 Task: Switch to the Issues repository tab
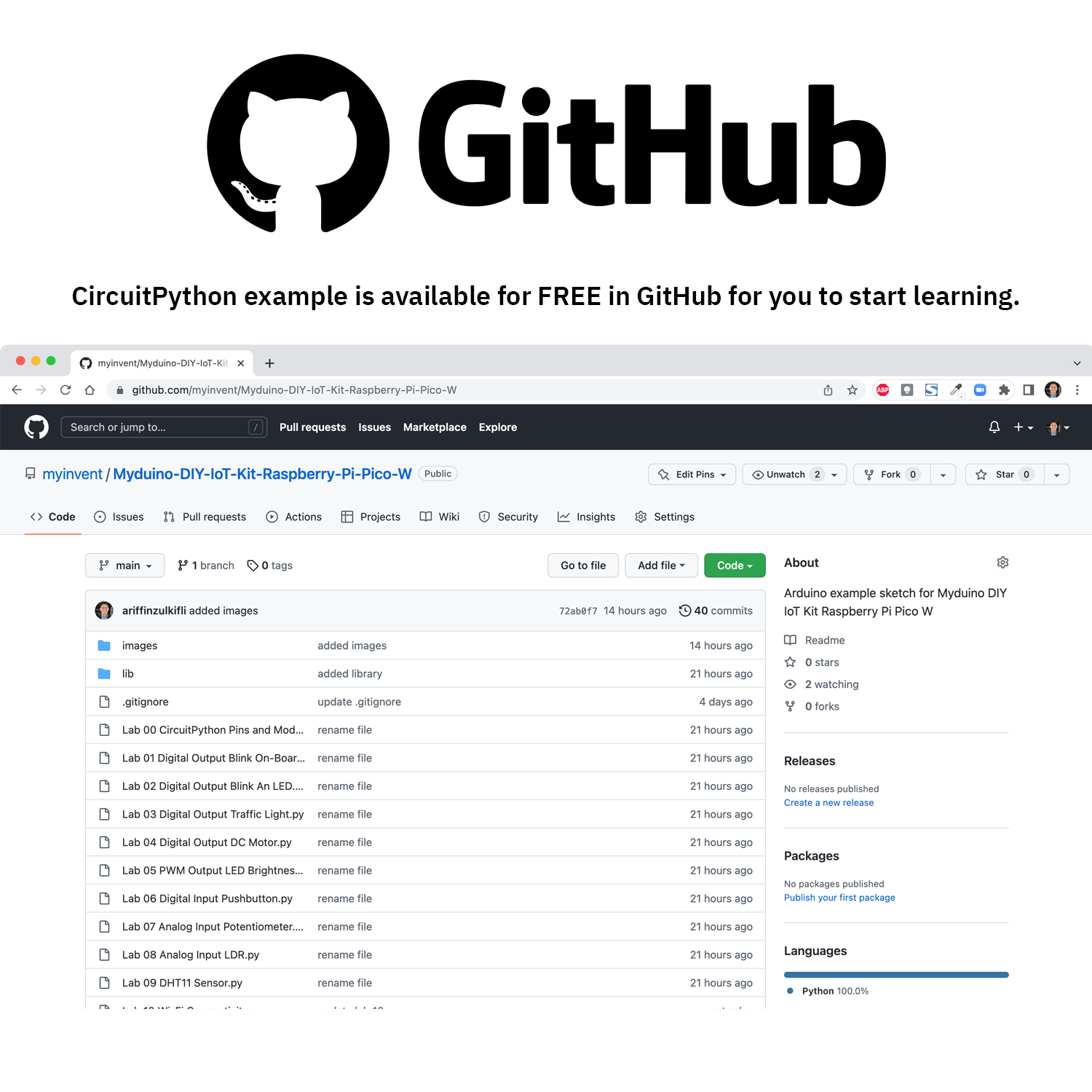point(119,517)
